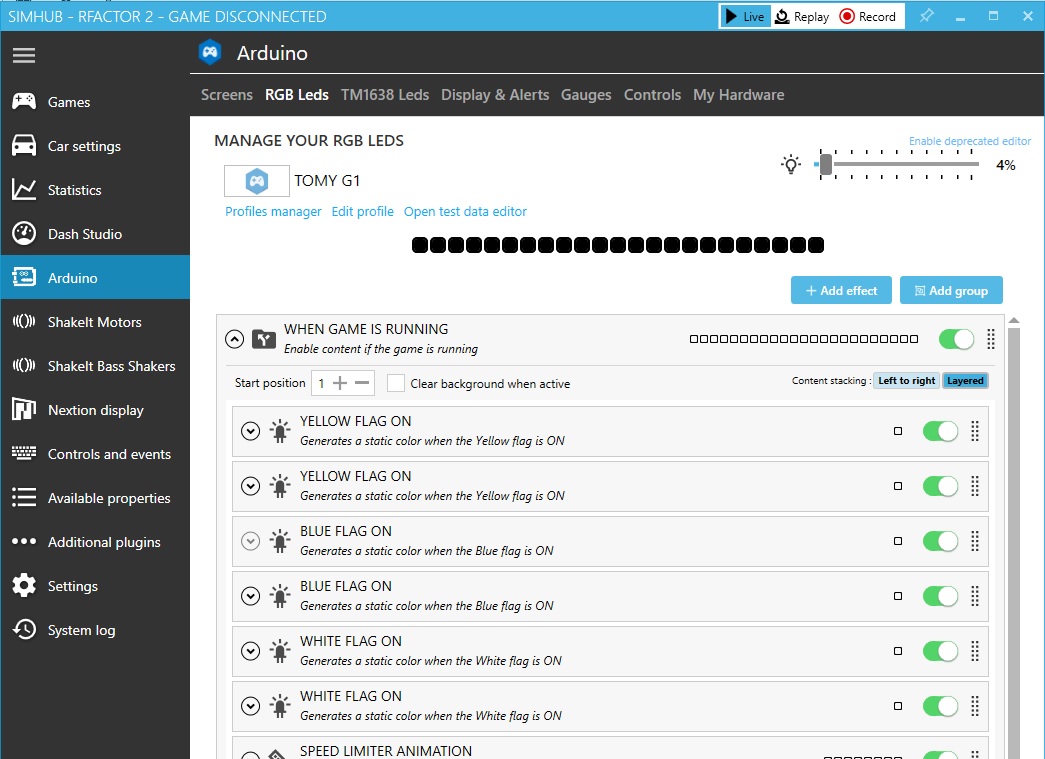Switch to the Screens tab
The width and height of the screenshot is (1045, 759).
pos(227,95)
